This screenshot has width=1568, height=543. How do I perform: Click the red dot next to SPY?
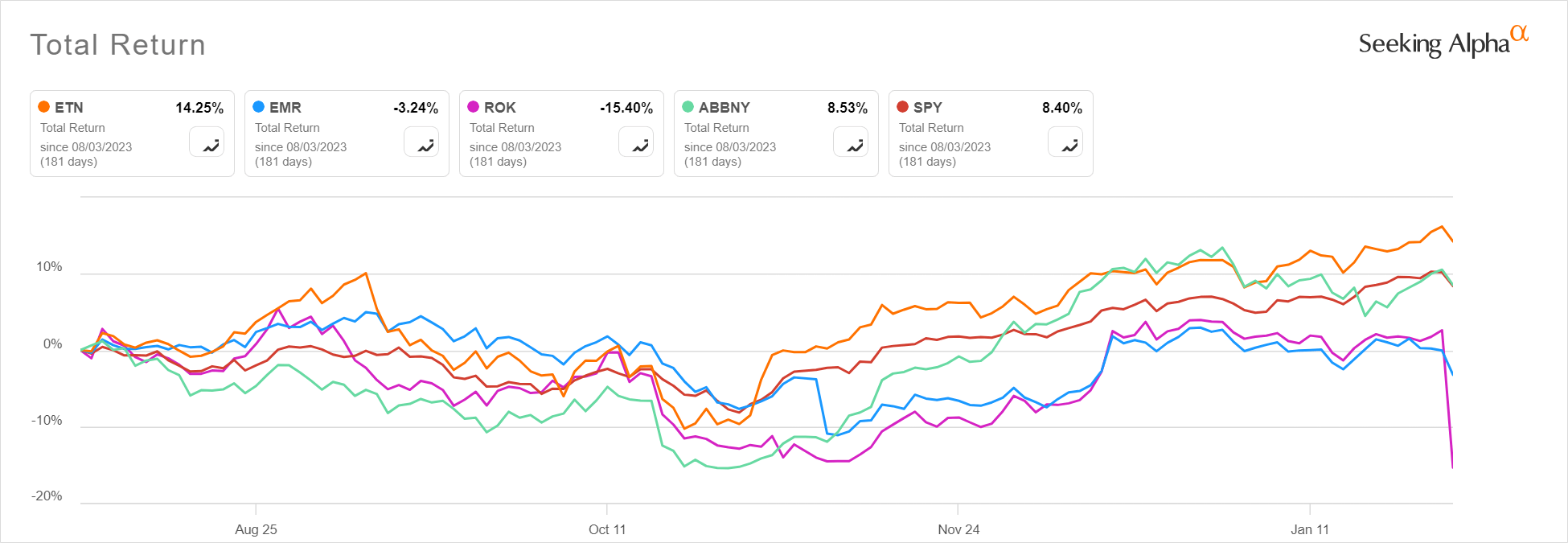(x=904, y=106)
